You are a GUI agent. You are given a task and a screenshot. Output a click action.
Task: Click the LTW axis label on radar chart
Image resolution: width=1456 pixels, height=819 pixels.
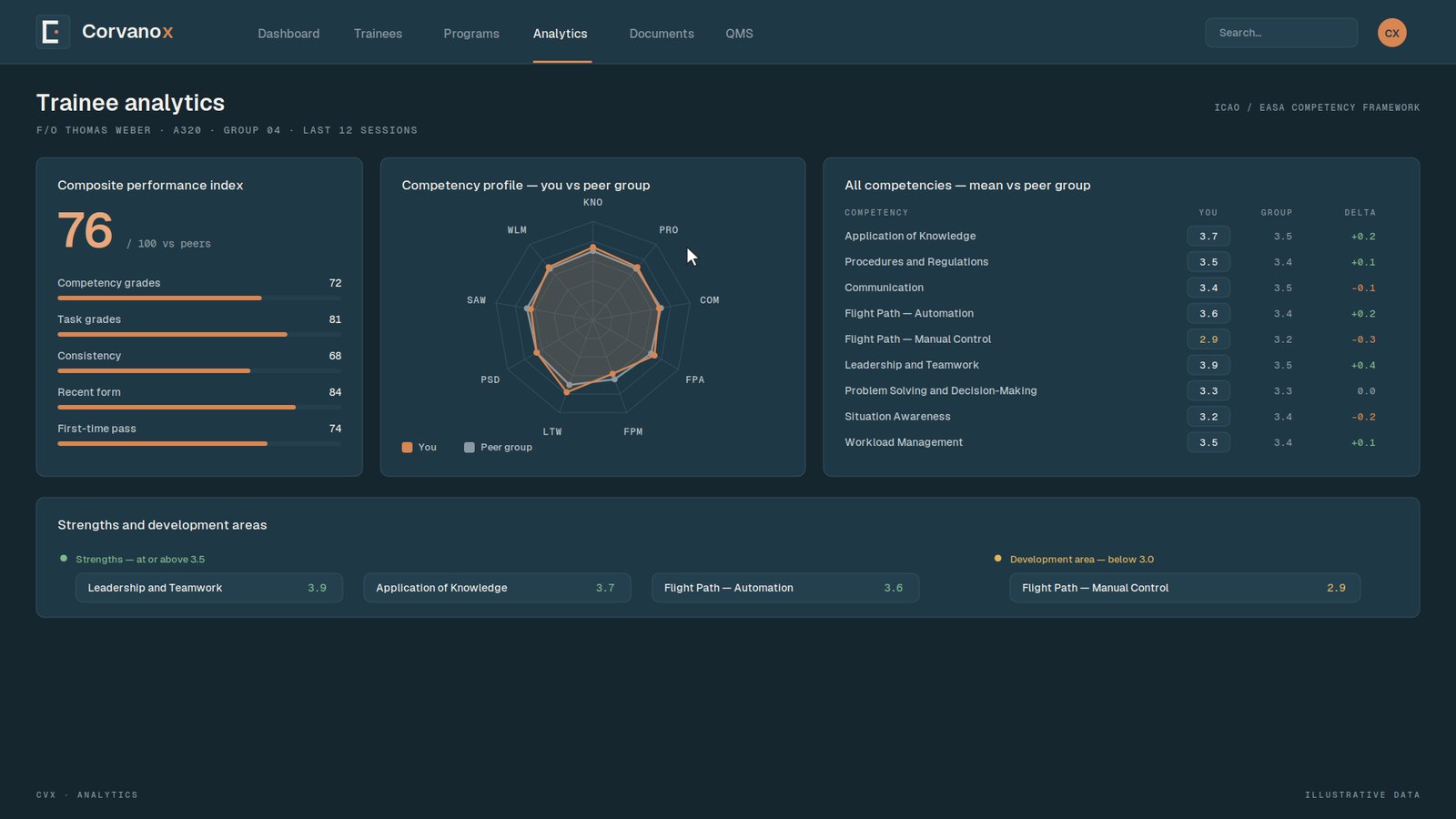[x=552, y=432]
